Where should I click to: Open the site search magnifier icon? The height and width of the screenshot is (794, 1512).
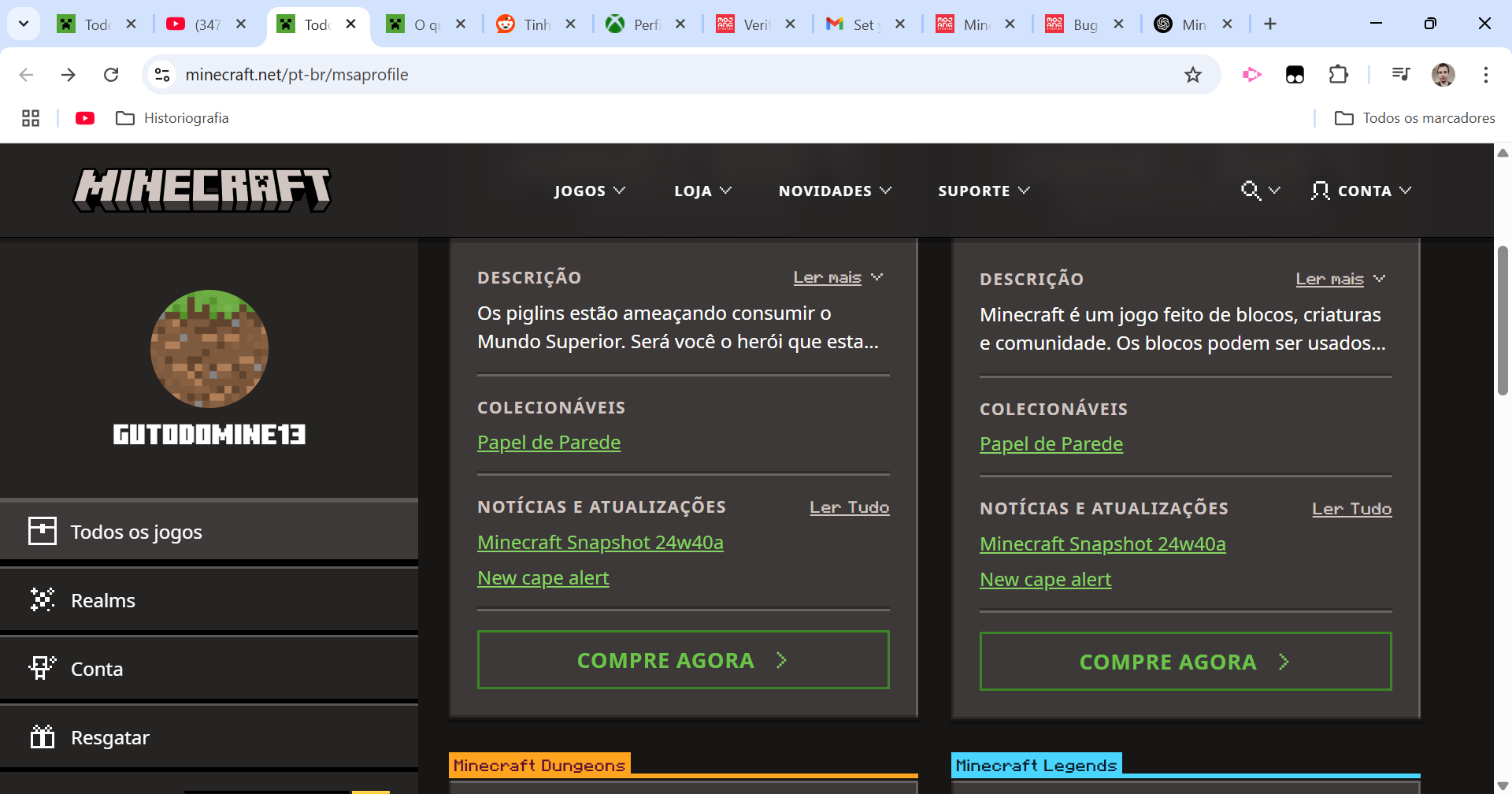tap(1251, 191)
